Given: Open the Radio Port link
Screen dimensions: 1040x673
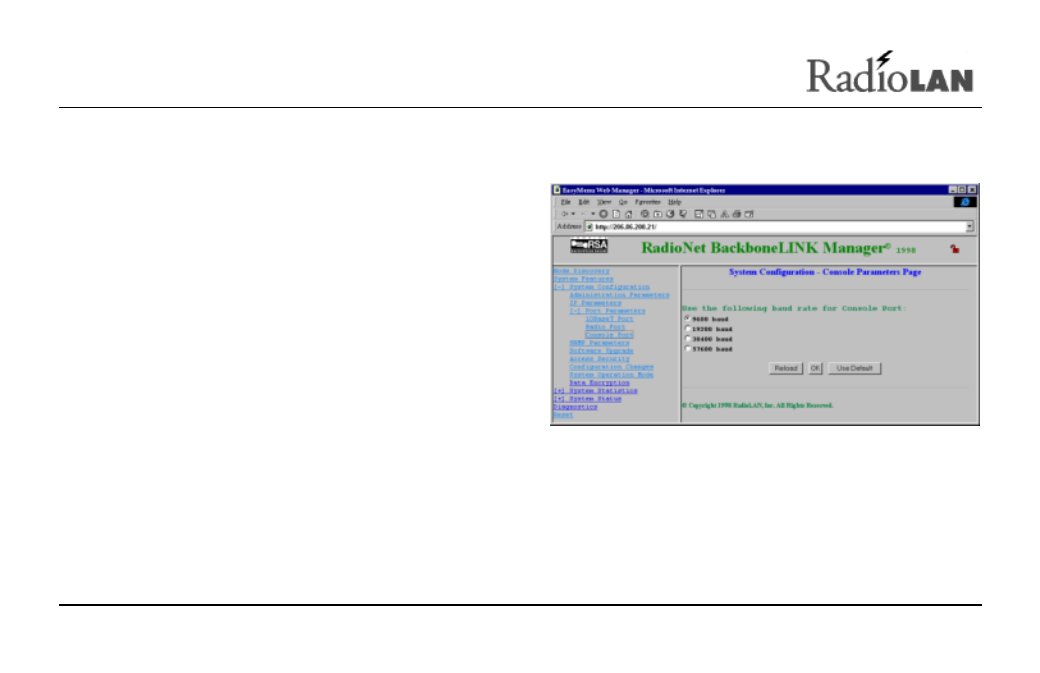Looking at the screenshot, I should (605, 327).
